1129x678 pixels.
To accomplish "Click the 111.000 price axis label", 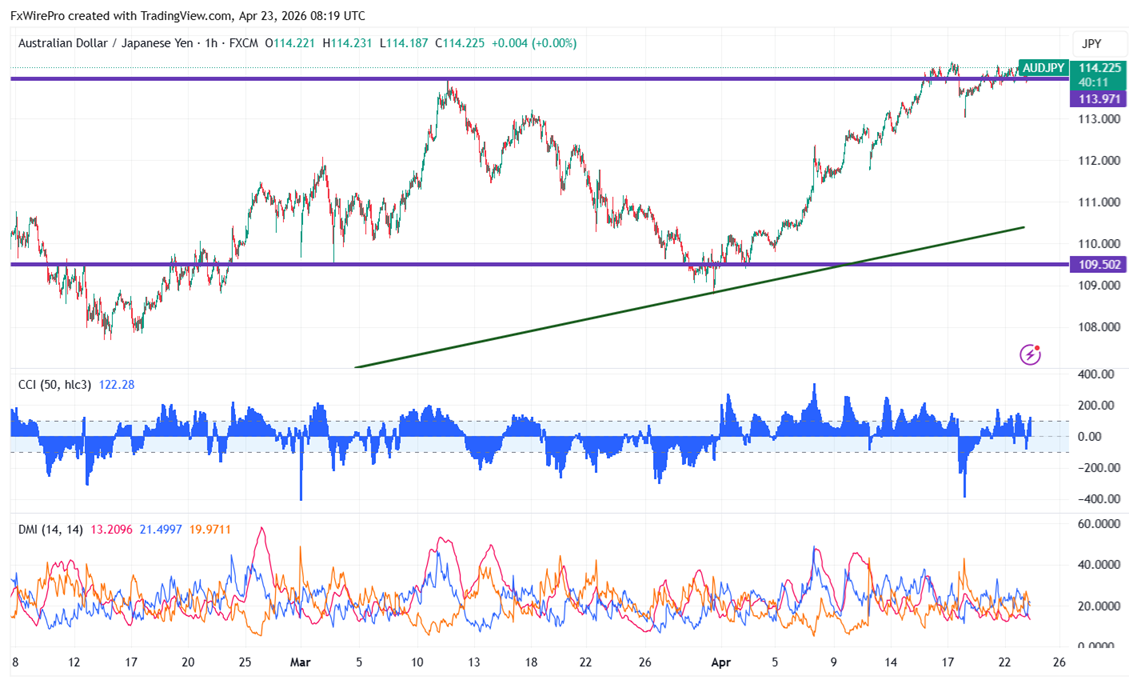I will click(x=1099, y=202).
